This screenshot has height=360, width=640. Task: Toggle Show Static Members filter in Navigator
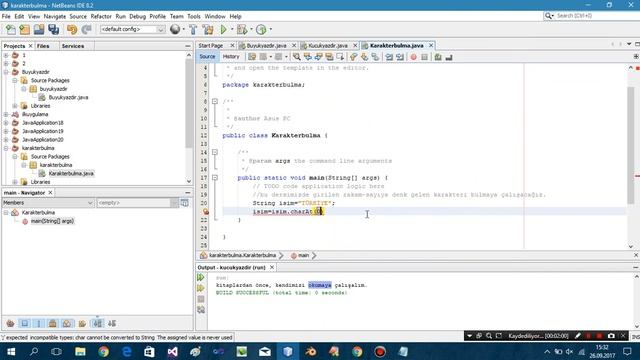pyautogui.click(x=39, y=324)
